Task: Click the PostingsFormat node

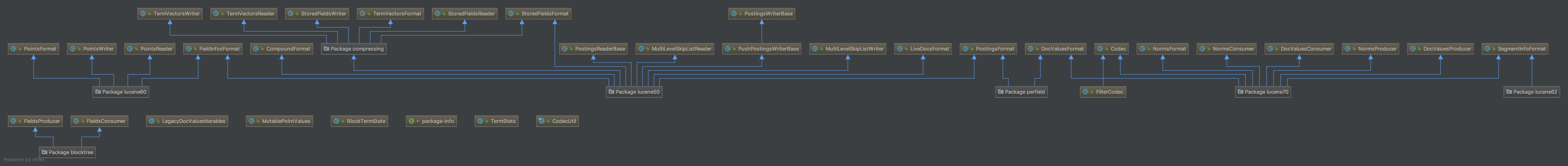Action: tap(989, 49)
